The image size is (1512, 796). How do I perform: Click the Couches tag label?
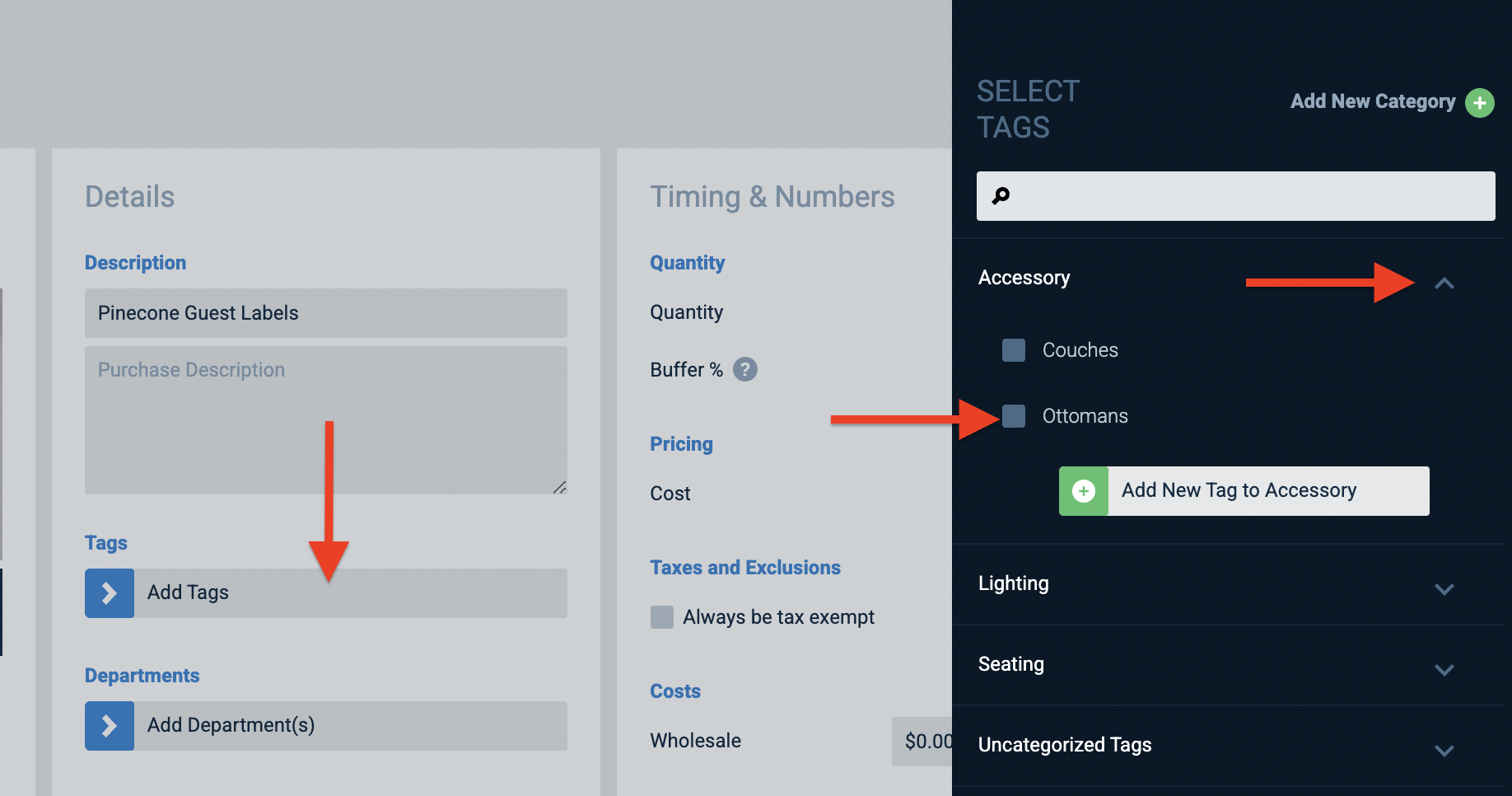pyautogui.click(x=1080, y=350)
